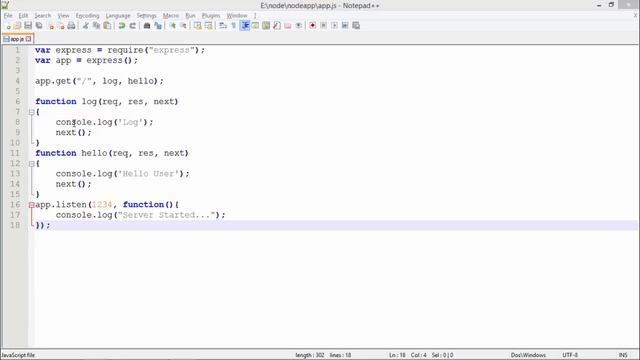Select the app.js document tab

pyautogui.click(x=17, y=39)
